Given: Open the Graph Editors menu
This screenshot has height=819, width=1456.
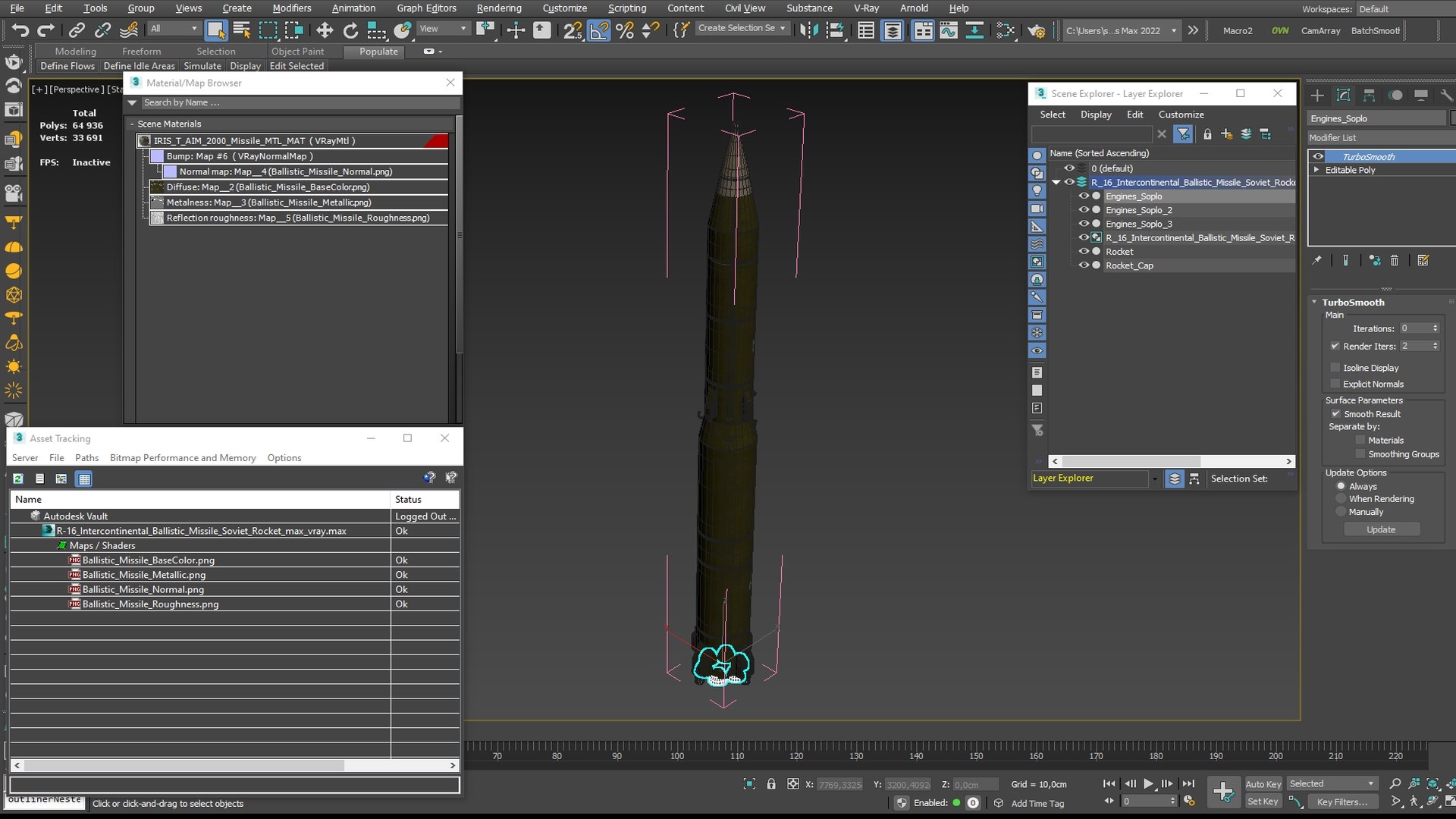Looking at the screenshot, I should click(x=426, y=8).
